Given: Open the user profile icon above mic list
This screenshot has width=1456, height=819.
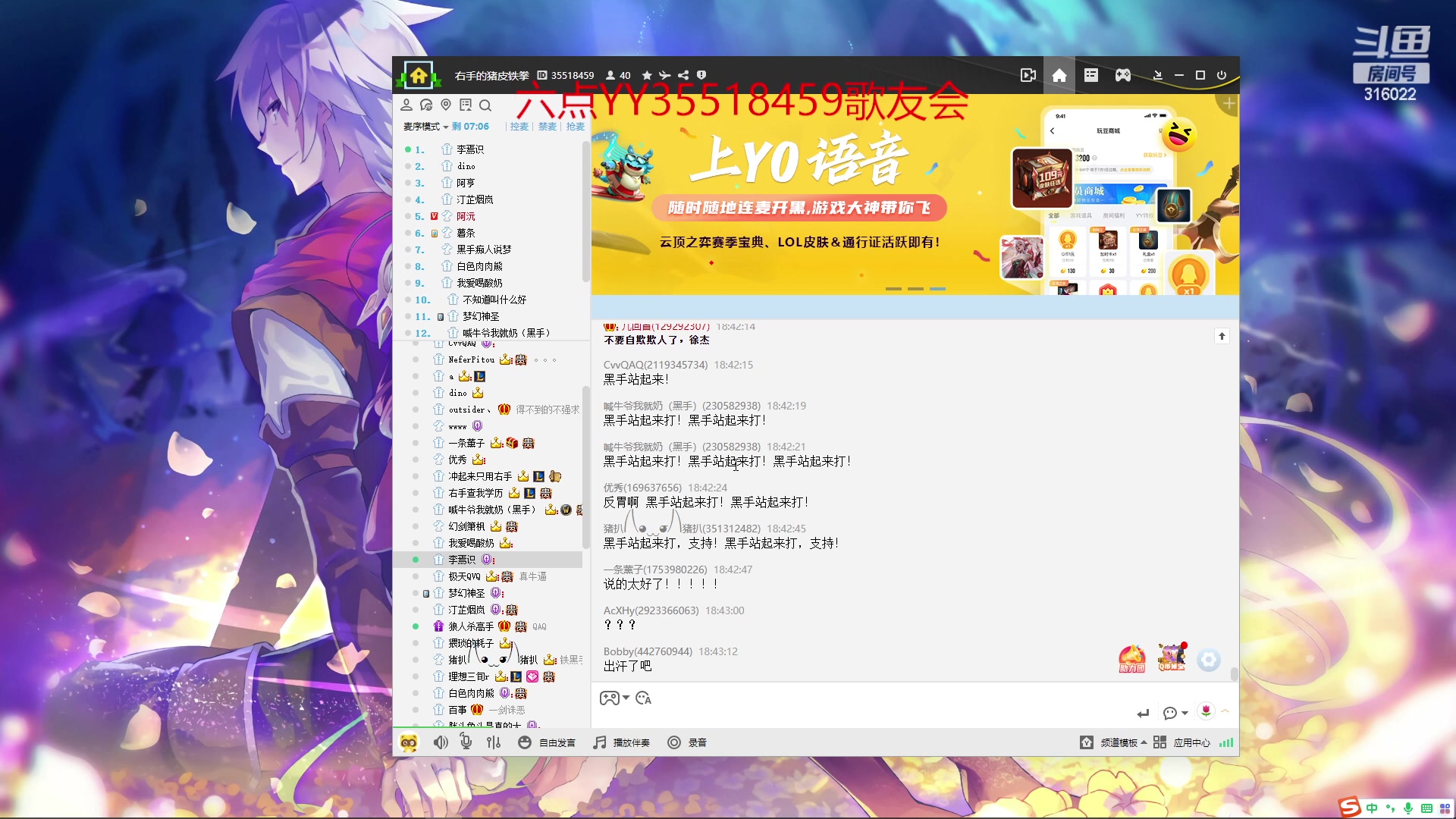Looking at the screenshot, I should click(406, 105).
